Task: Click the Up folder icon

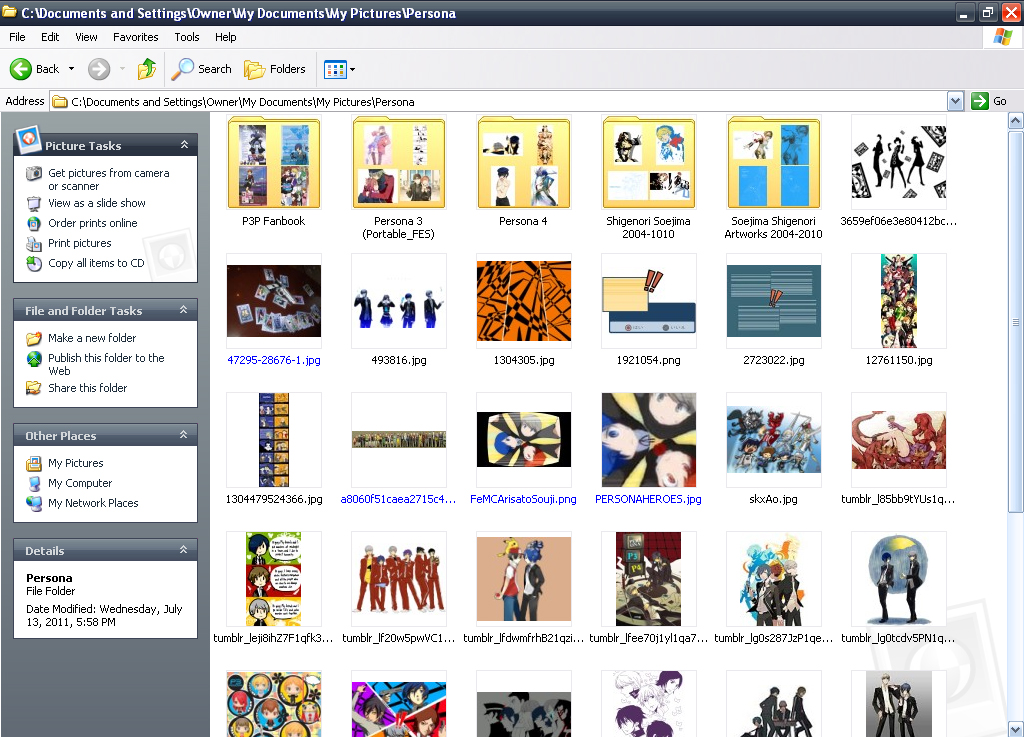Action: pyautogui.click(x=147, y=69)
